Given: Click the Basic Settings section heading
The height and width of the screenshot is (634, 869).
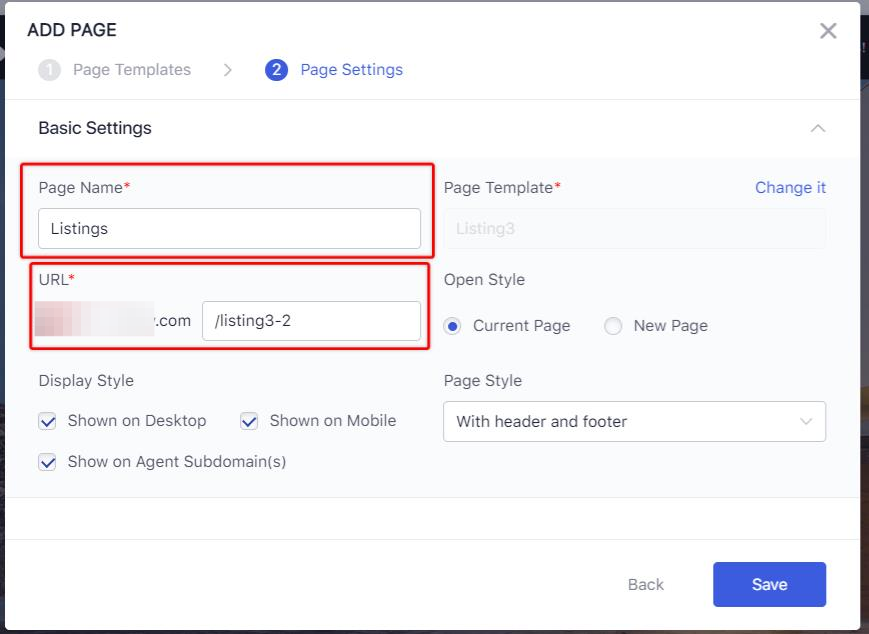Looking at the screenshot, I should point(95,128).
